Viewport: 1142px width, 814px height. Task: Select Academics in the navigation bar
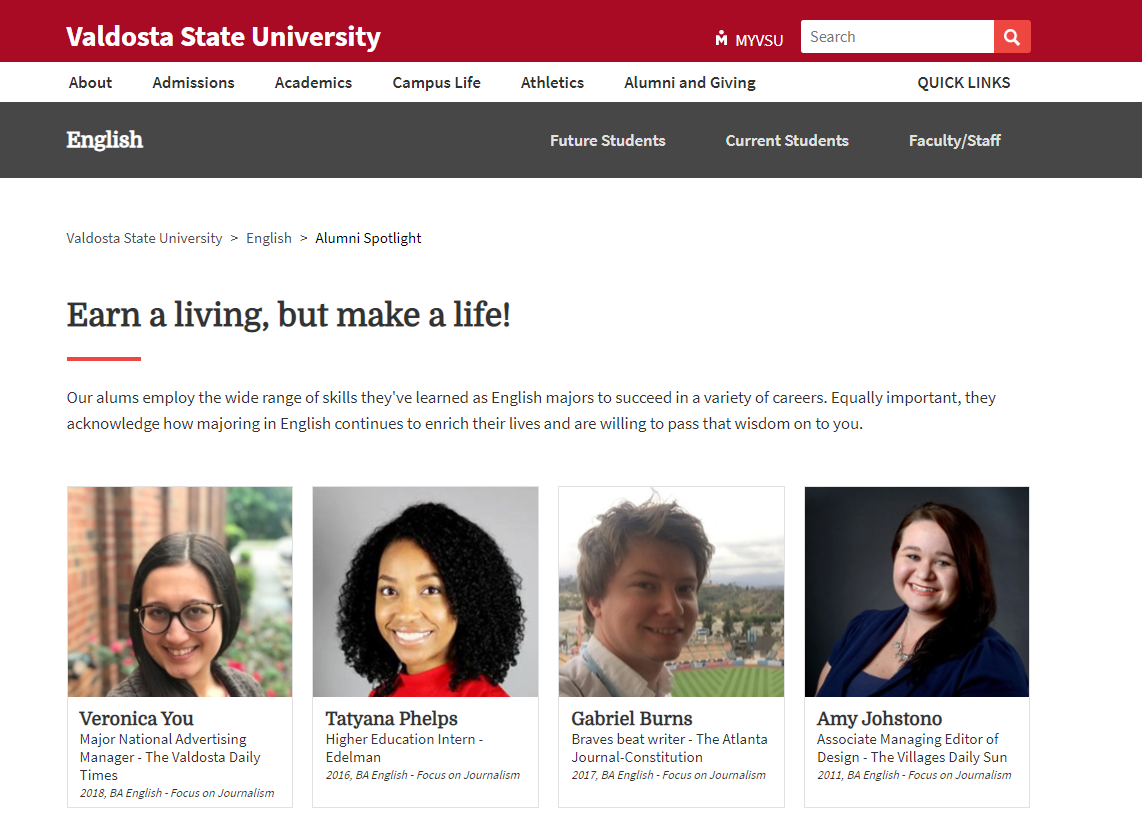point(313,83)
